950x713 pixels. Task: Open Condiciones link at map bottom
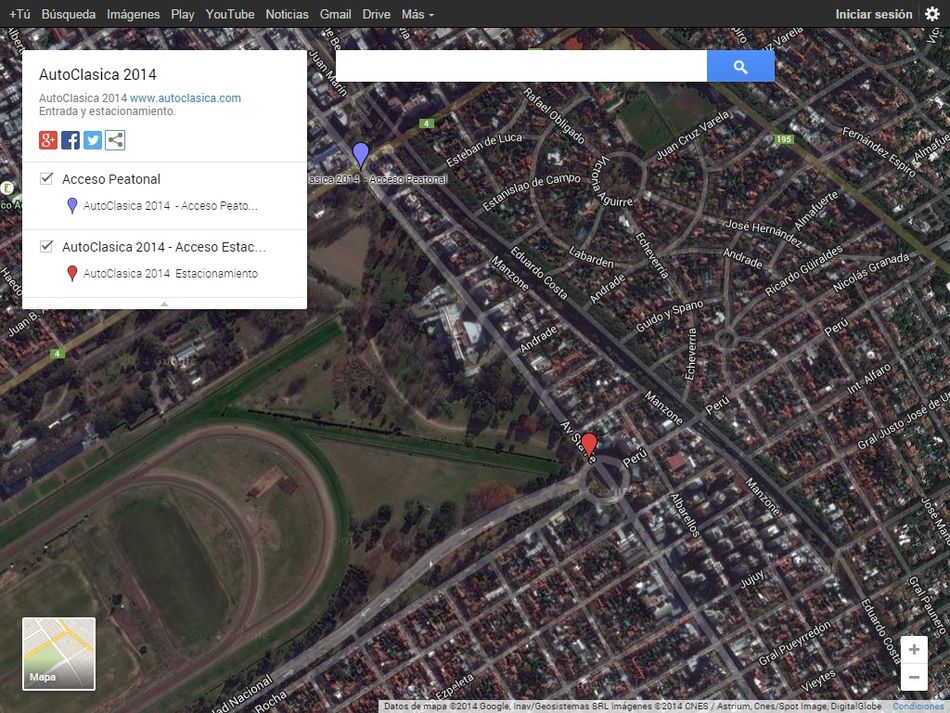tap(917, 706)
